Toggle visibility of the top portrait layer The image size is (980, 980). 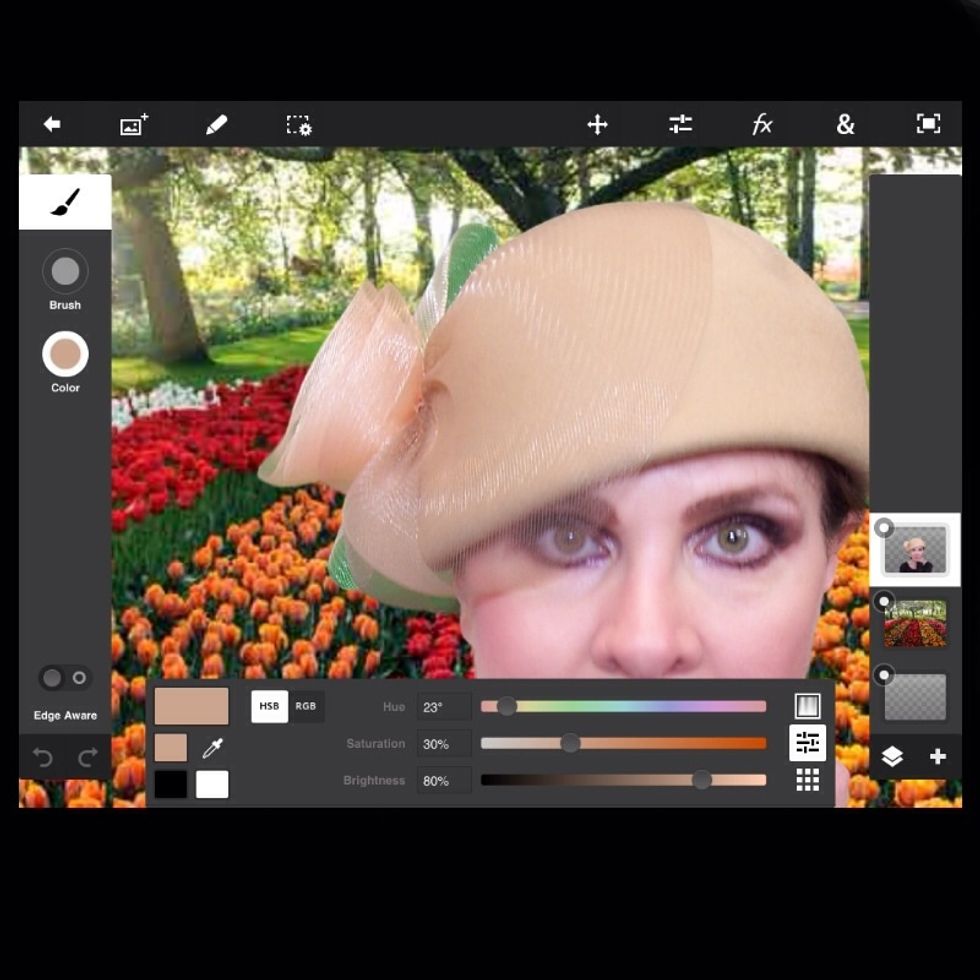[884, 527]
